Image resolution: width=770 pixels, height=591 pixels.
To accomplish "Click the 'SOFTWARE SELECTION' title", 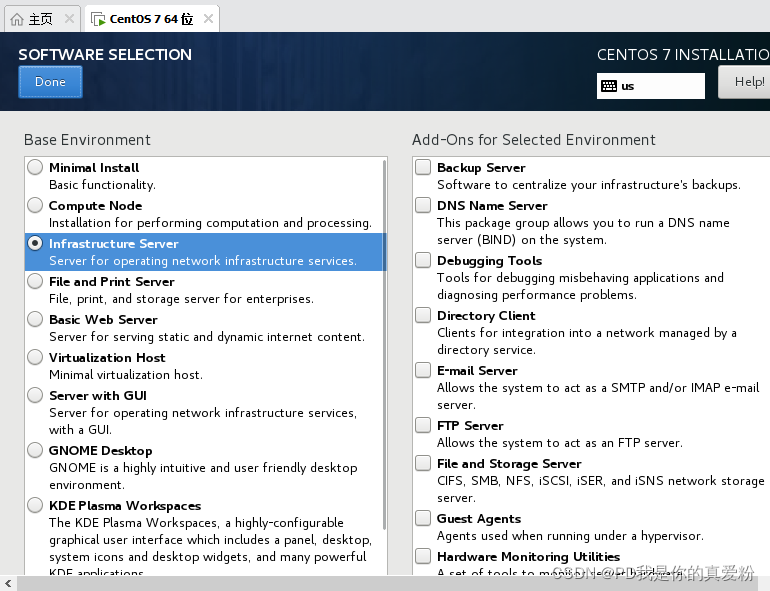I will pyautogui.click(x=105, y=55).
